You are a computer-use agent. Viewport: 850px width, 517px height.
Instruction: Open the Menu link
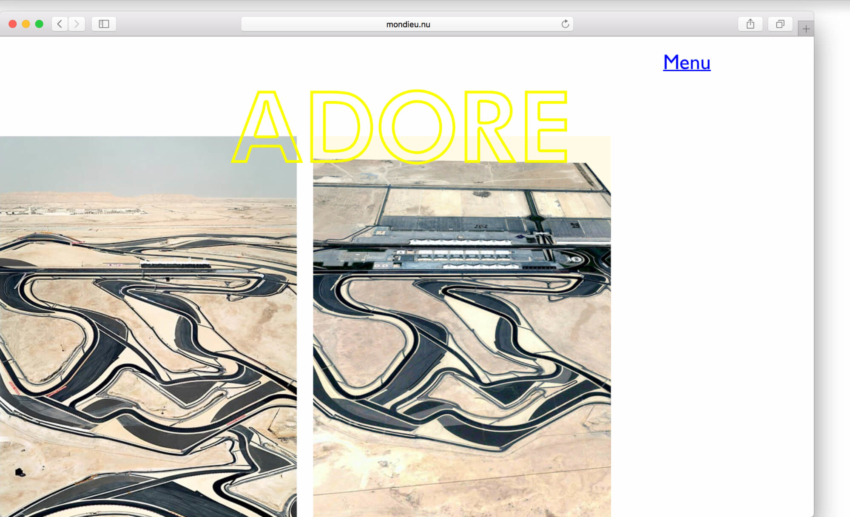click(686, 62)
